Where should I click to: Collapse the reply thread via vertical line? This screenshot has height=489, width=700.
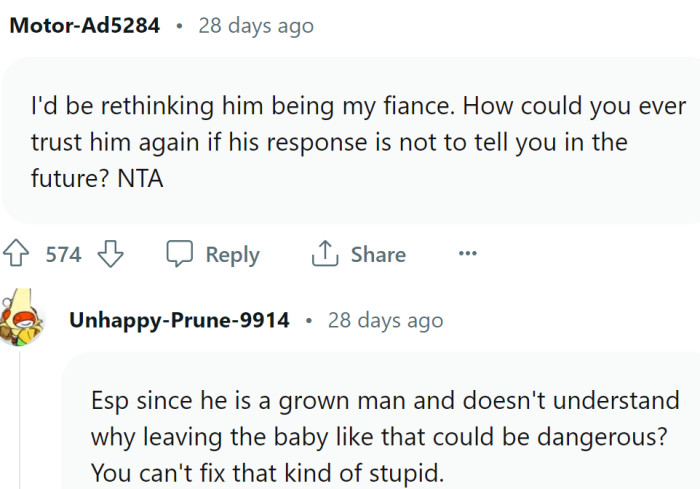coord(21,420)
